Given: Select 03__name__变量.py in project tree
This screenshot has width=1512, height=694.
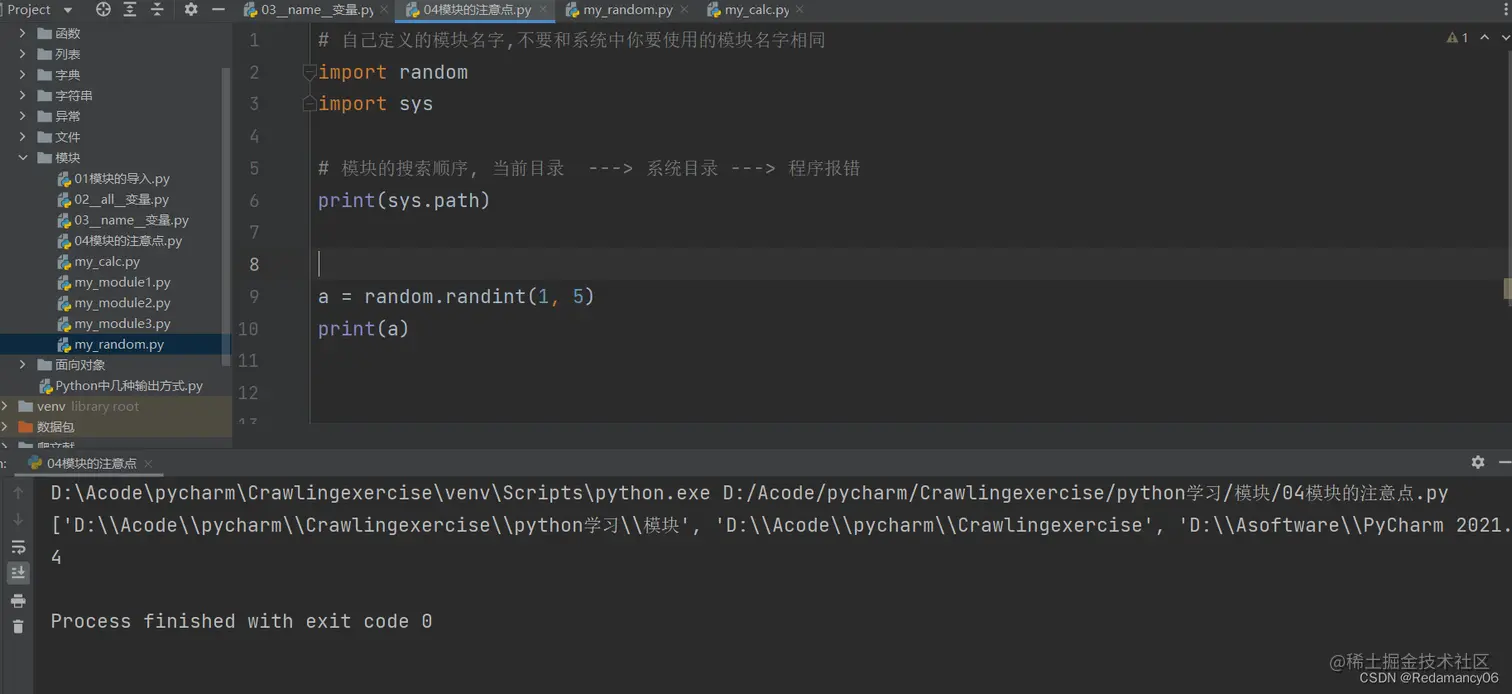Looking at the screenshot, I should (x=131, y=220).
